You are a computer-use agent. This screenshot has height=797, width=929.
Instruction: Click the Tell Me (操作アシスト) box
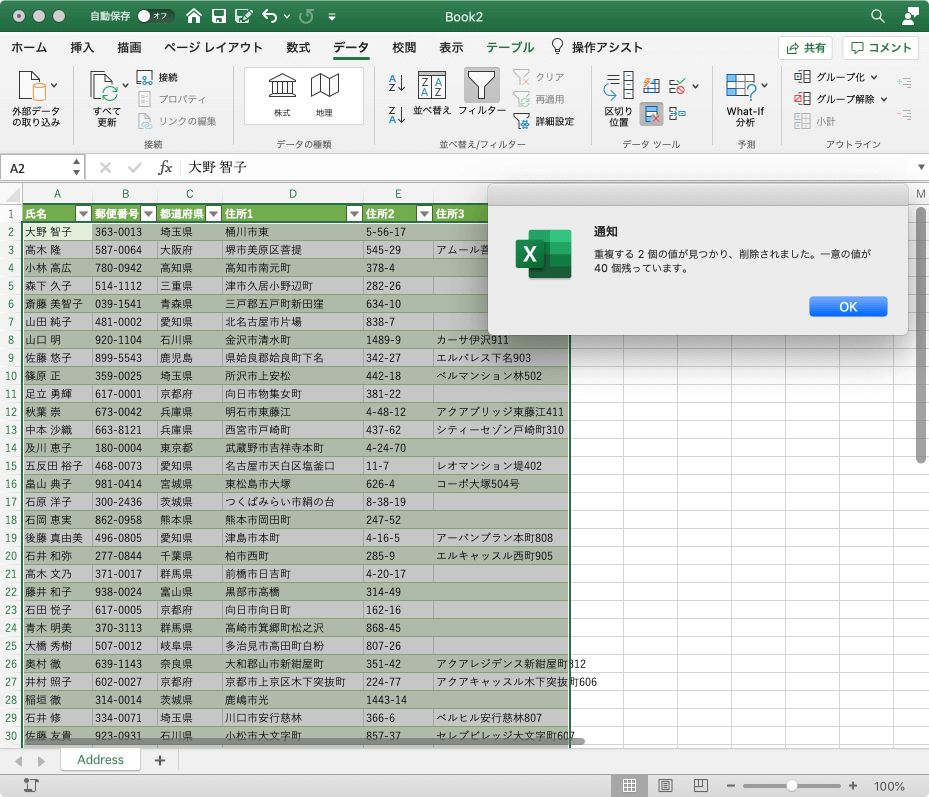(597, 47)
